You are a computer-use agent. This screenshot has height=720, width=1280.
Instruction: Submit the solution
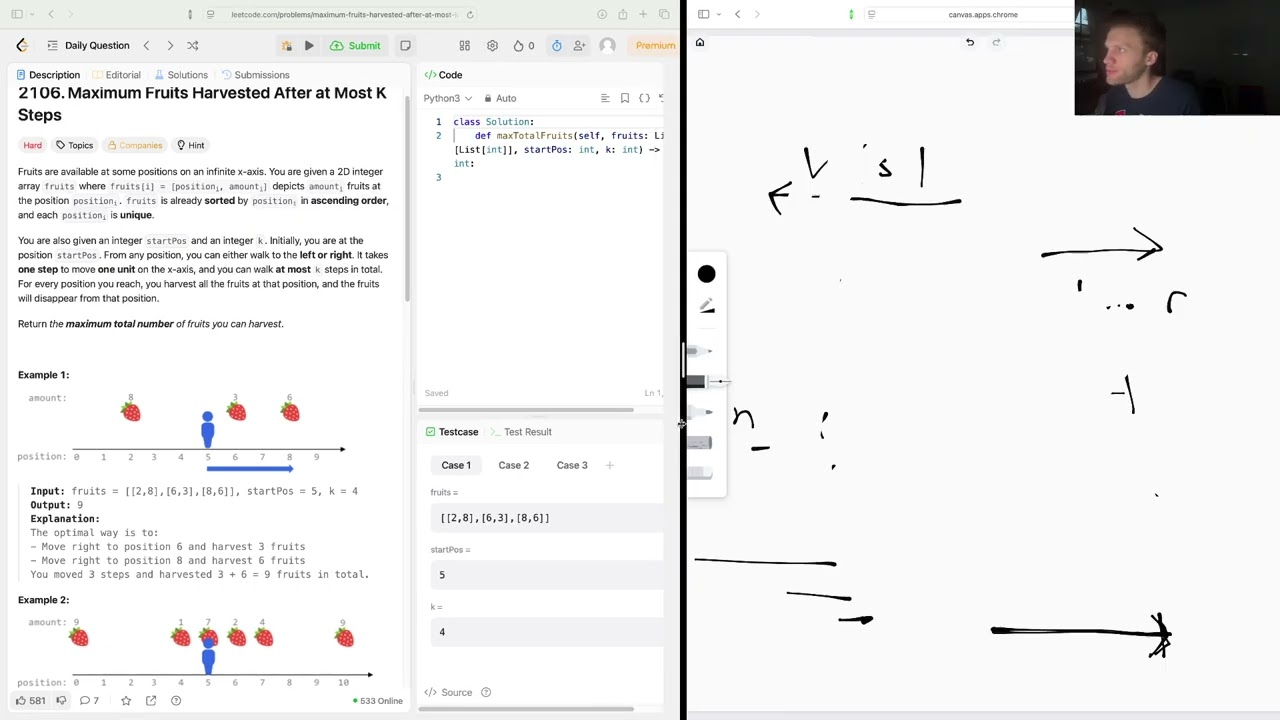pyautogui.click(x=356, y=45)
